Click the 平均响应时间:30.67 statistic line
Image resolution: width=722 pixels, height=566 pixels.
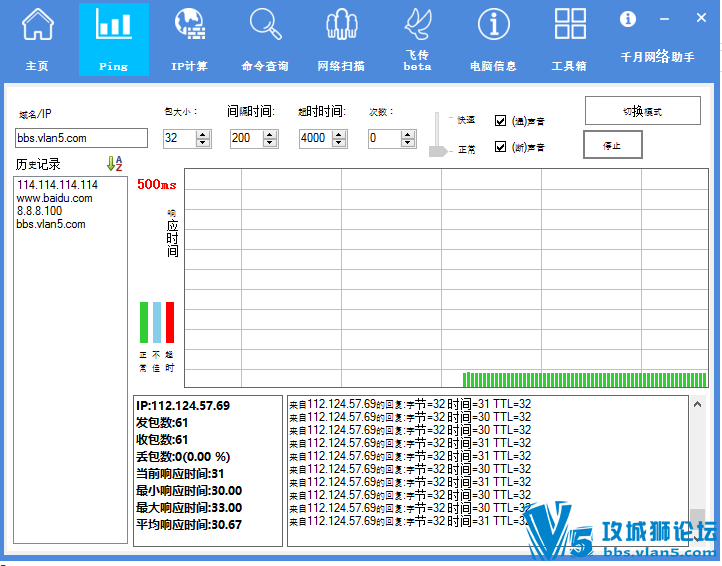pos(189,525)
